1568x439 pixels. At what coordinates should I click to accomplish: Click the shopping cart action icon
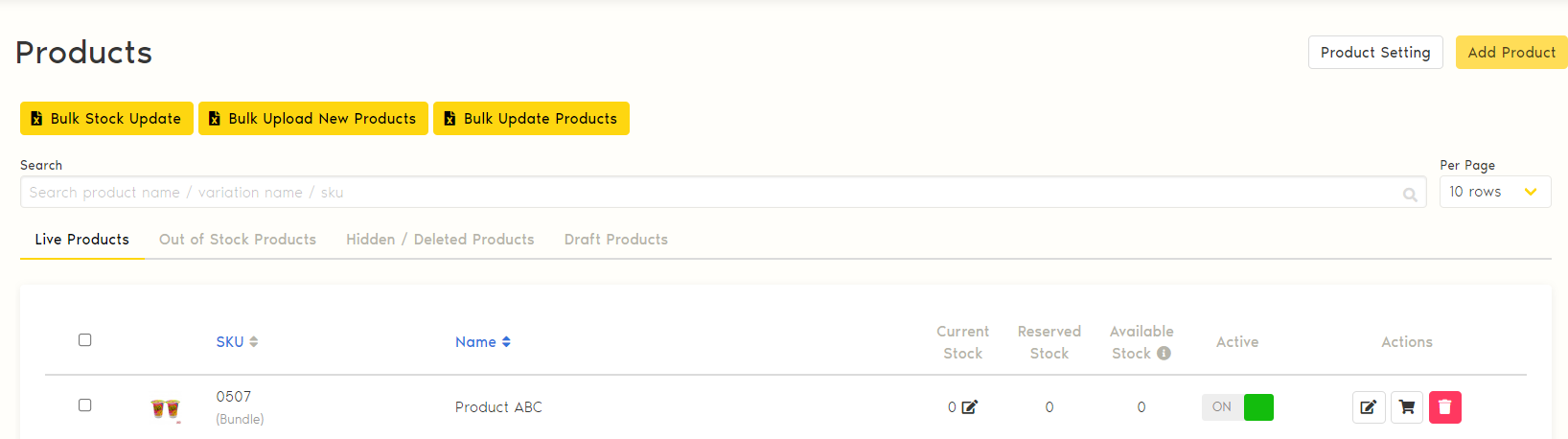1407,407
